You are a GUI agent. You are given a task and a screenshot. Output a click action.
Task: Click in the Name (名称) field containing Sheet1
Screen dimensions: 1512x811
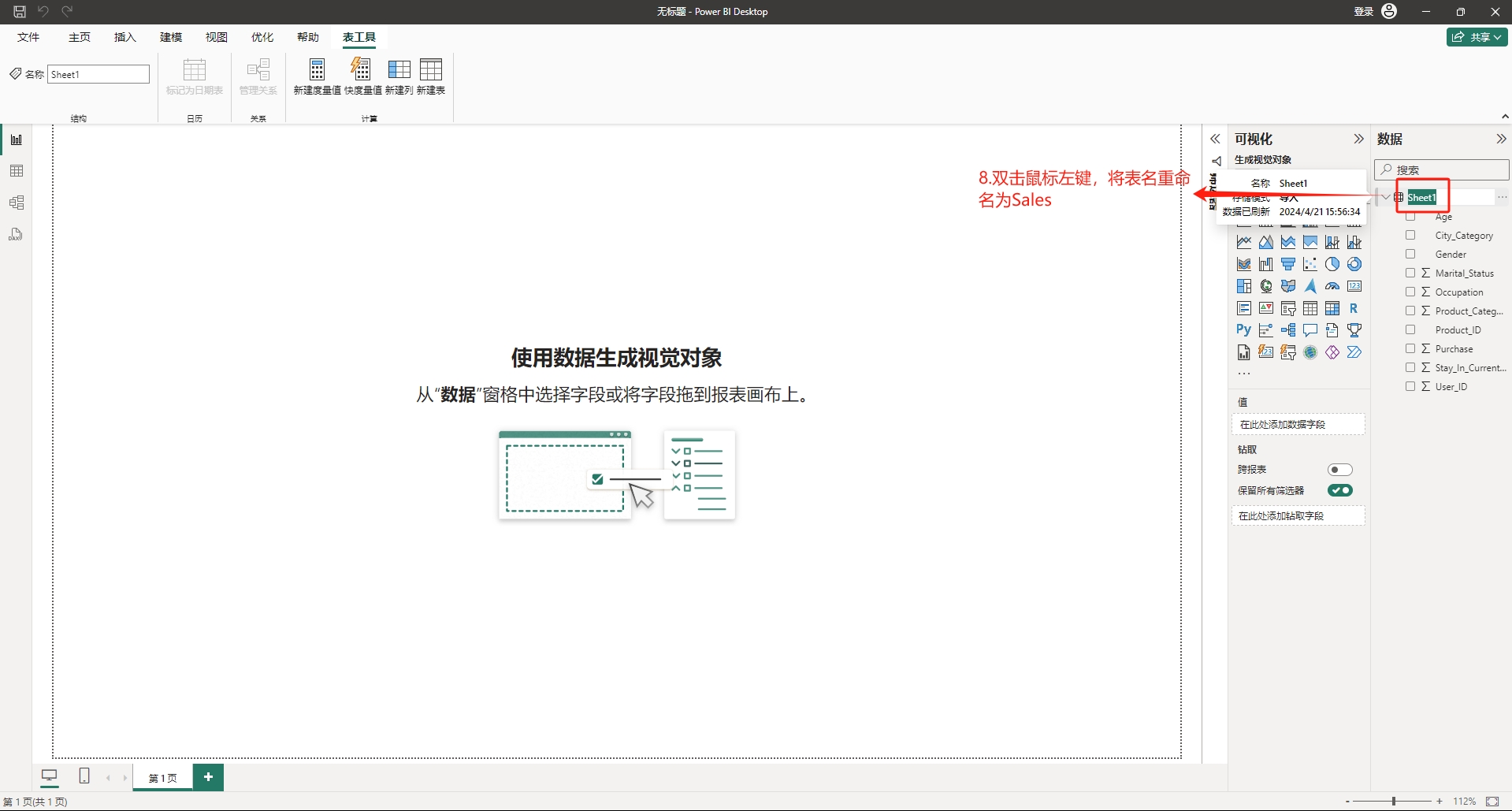(98, 74)
